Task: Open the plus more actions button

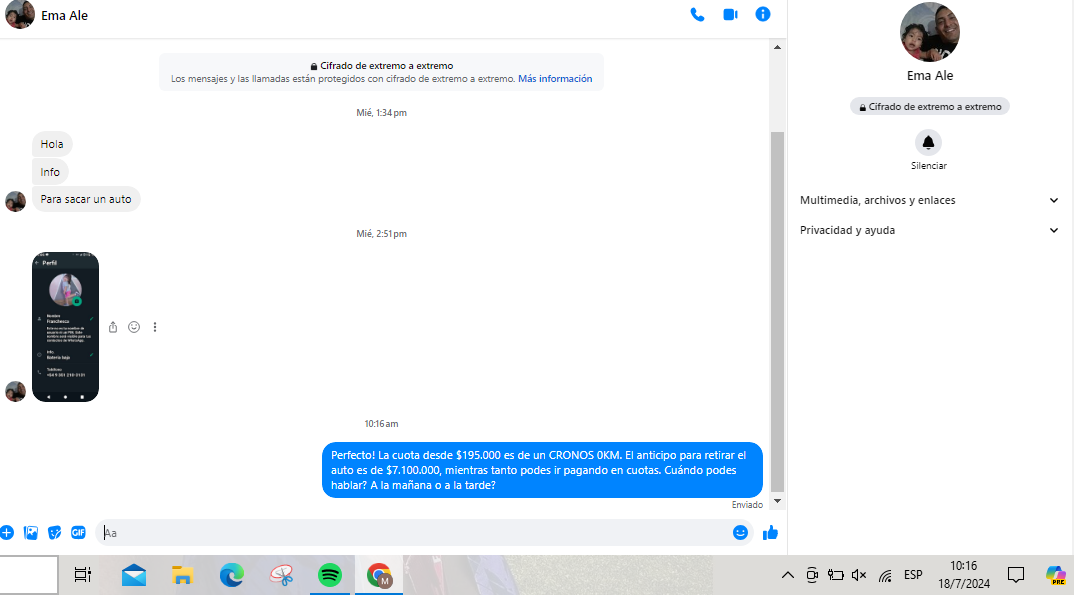Action: (7, 533)
